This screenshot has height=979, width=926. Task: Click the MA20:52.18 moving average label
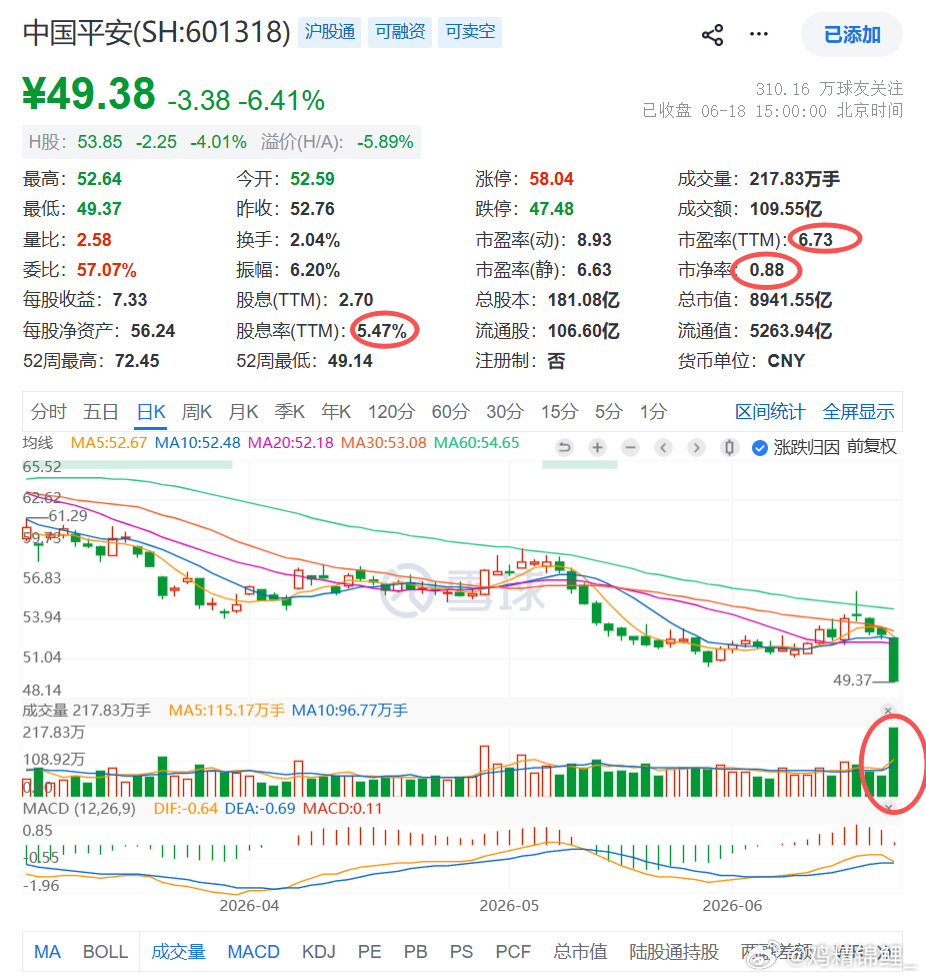pyautogui.click(x=291, y=443)
